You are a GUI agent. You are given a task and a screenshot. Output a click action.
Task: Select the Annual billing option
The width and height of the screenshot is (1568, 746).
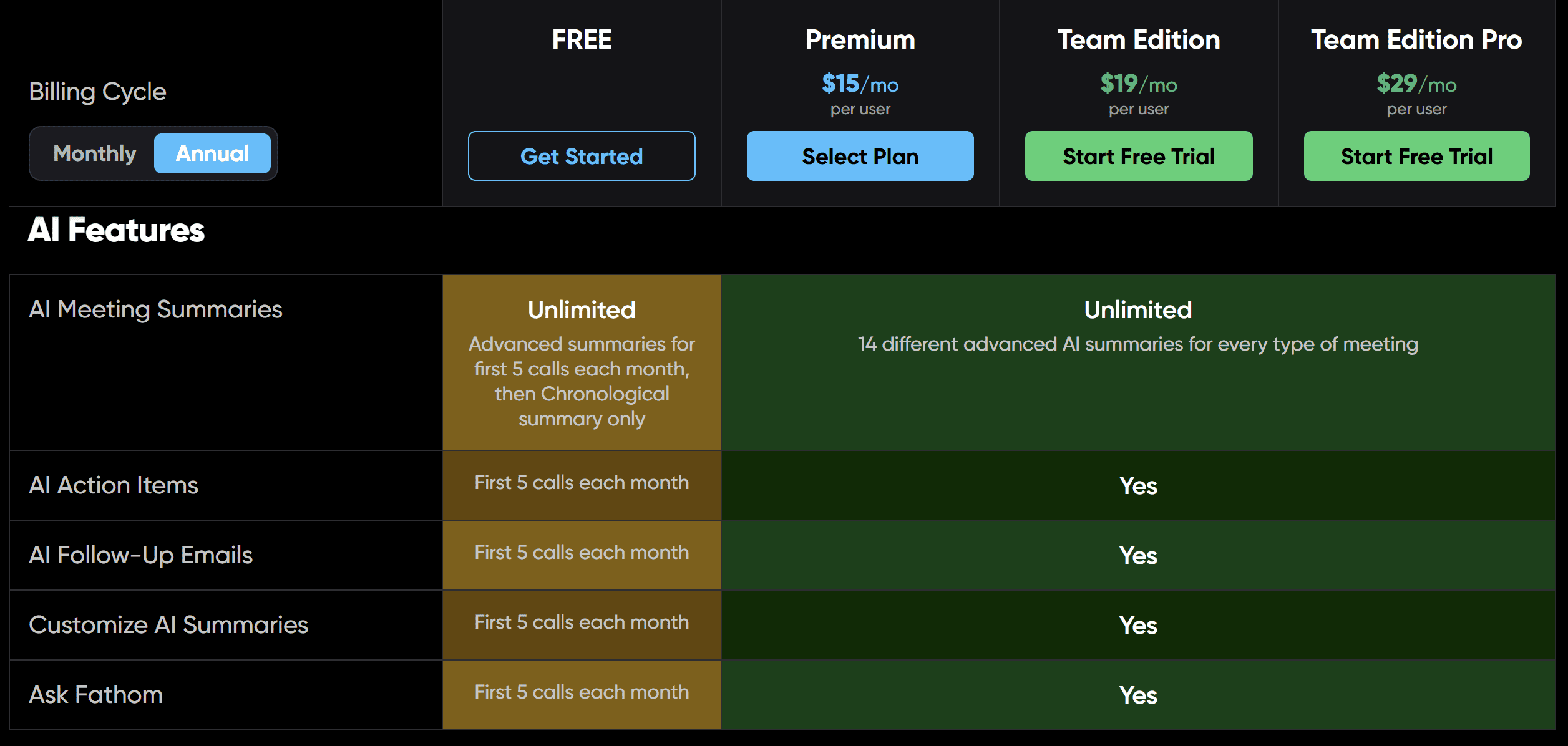coord(212,153)
